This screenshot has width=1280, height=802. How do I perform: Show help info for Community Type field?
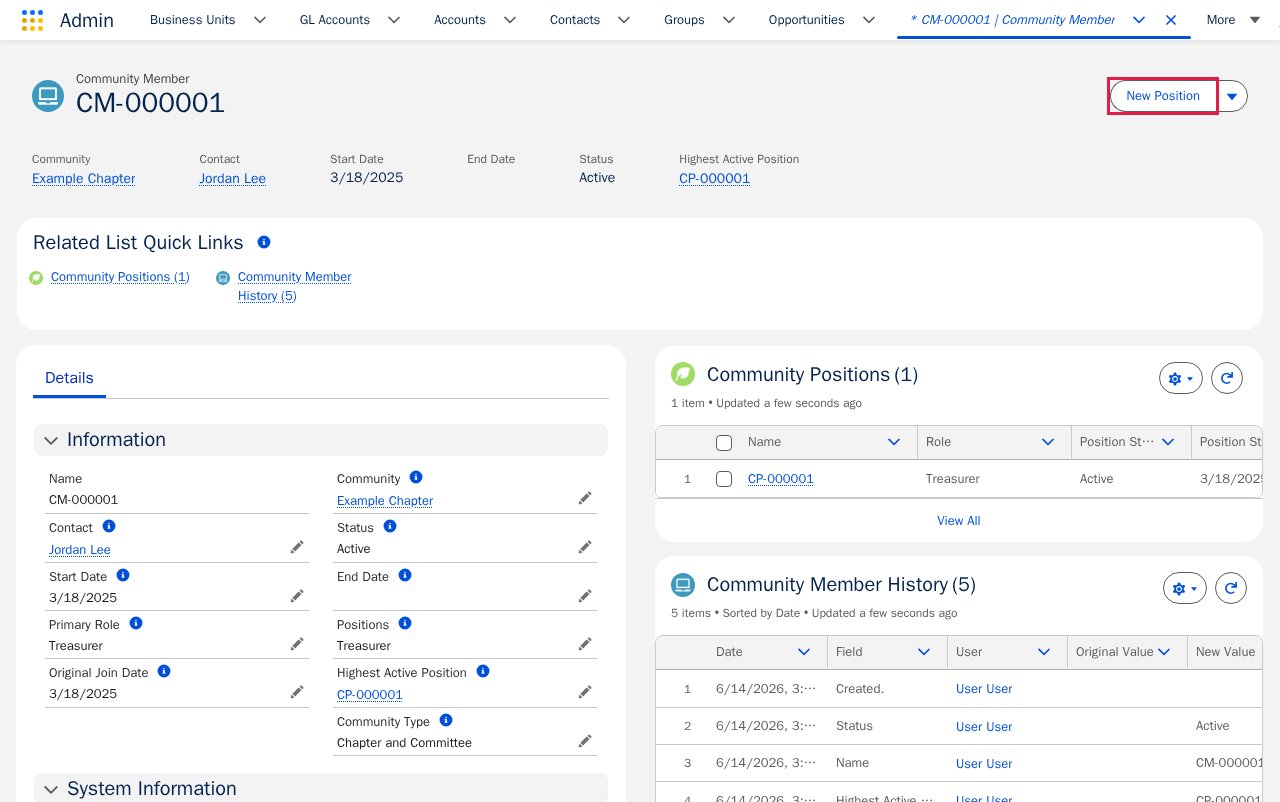click(446, 720)
